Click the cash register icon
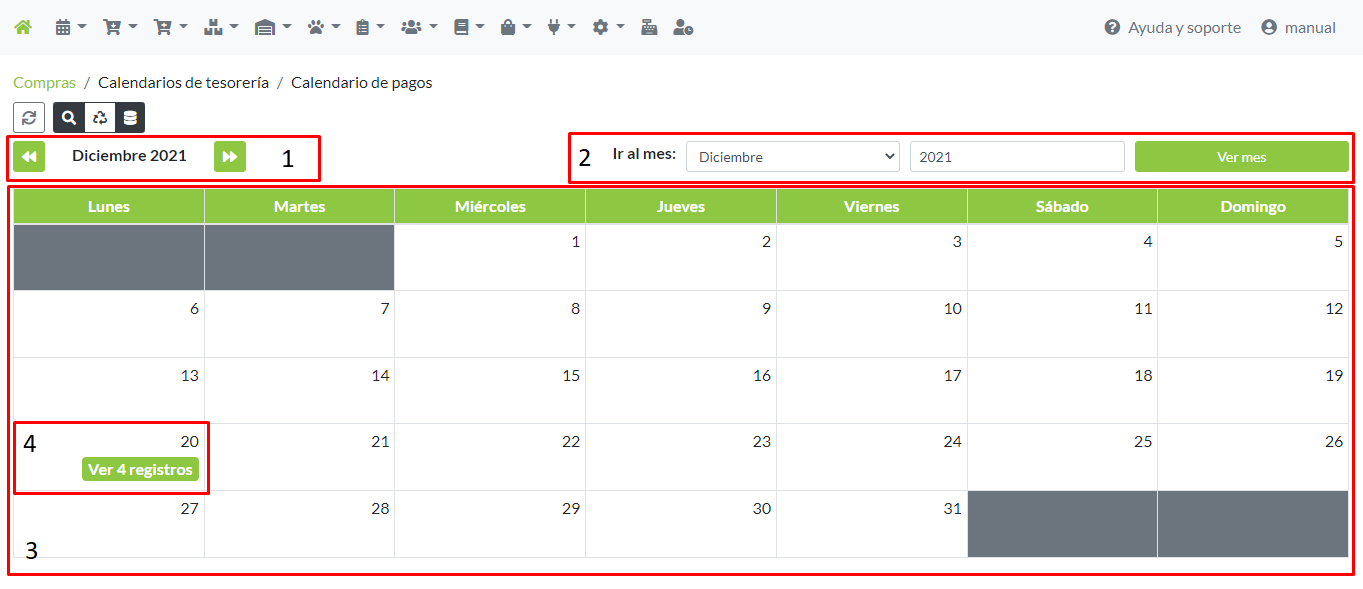This screenshot has height=589, width=1363. [x=649, y=28]
